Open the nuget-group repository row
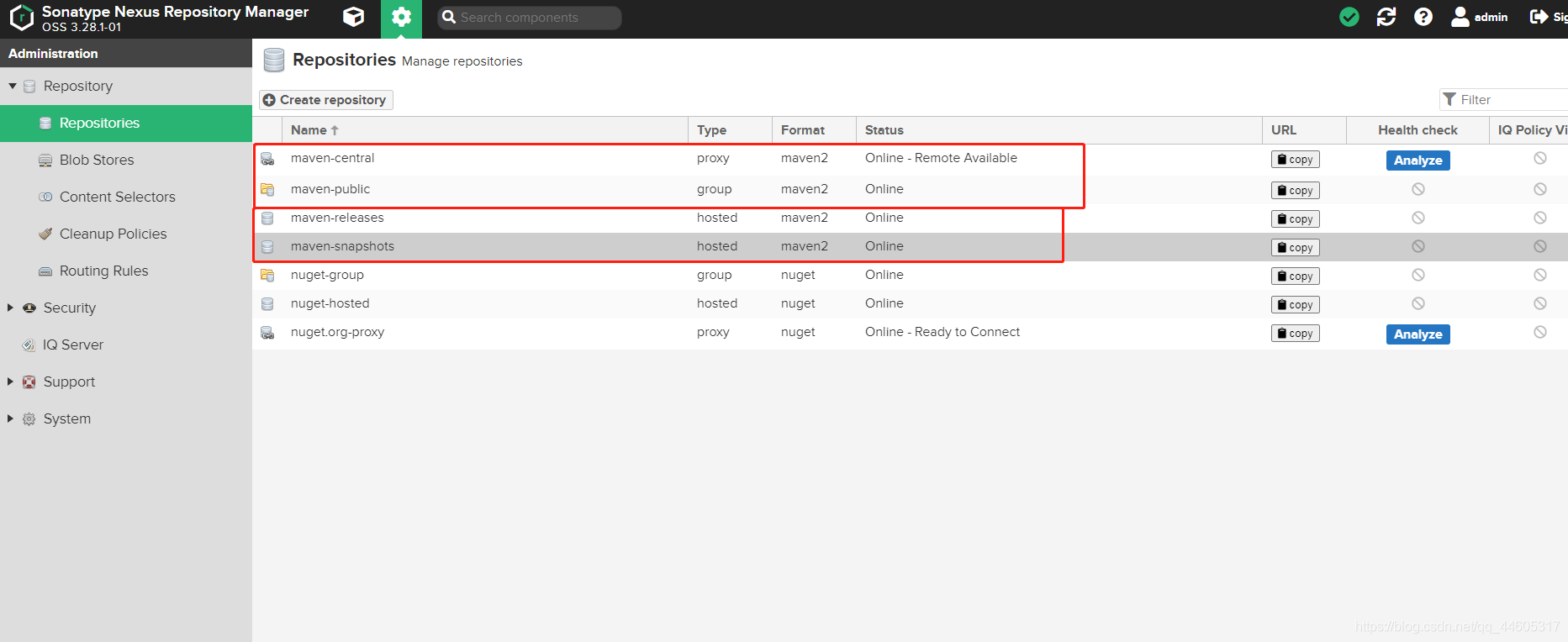 pyautogui.click(x=910, y=275)
